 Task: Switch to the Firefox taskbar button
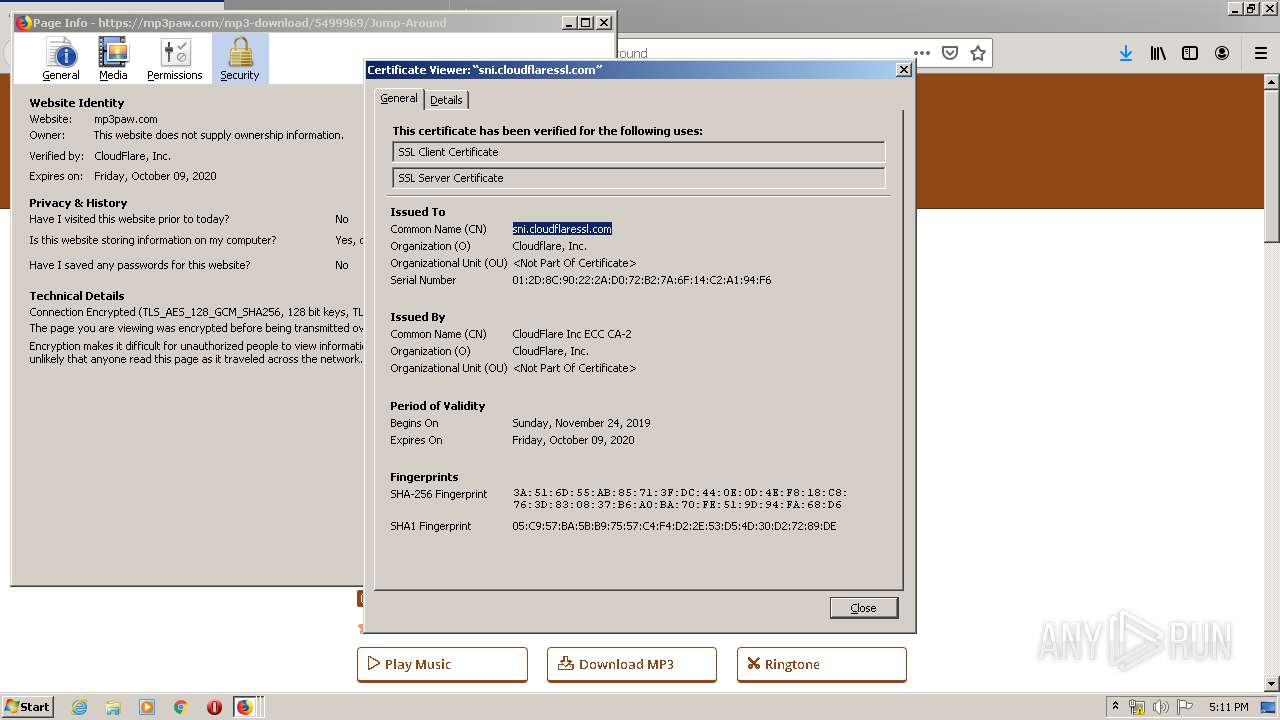point(245,707)
